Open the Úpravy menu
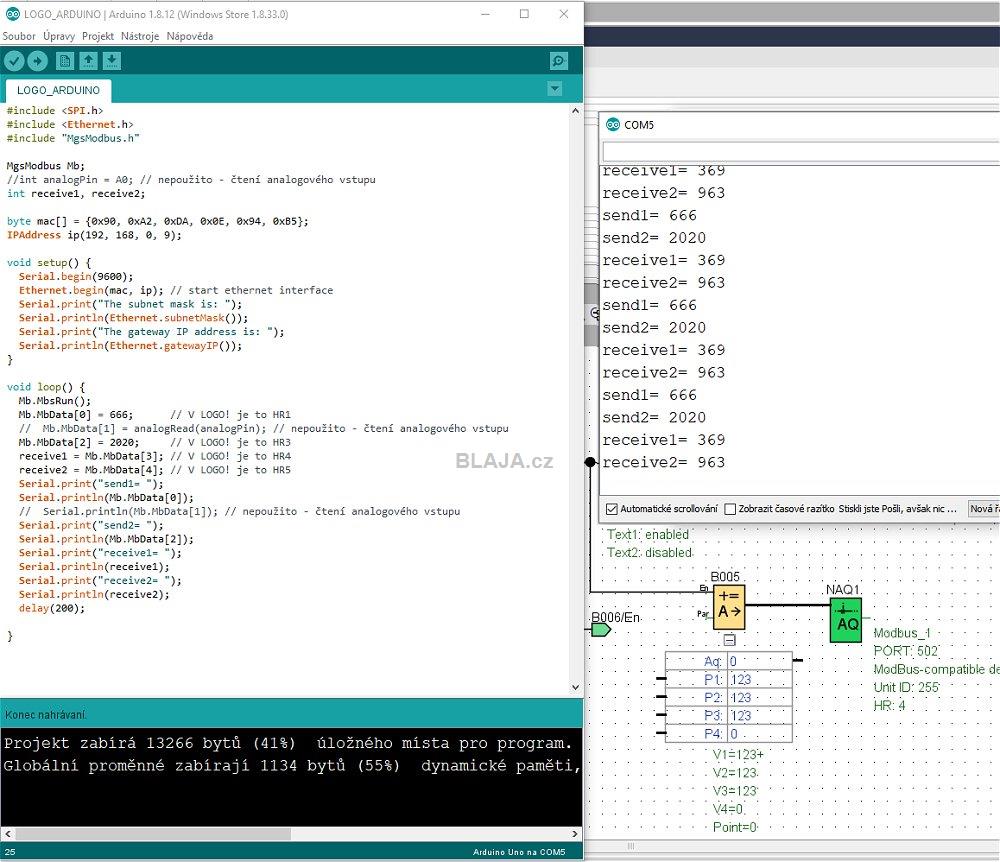Viewport: 1000px width, 862px height. coord(59,36)
